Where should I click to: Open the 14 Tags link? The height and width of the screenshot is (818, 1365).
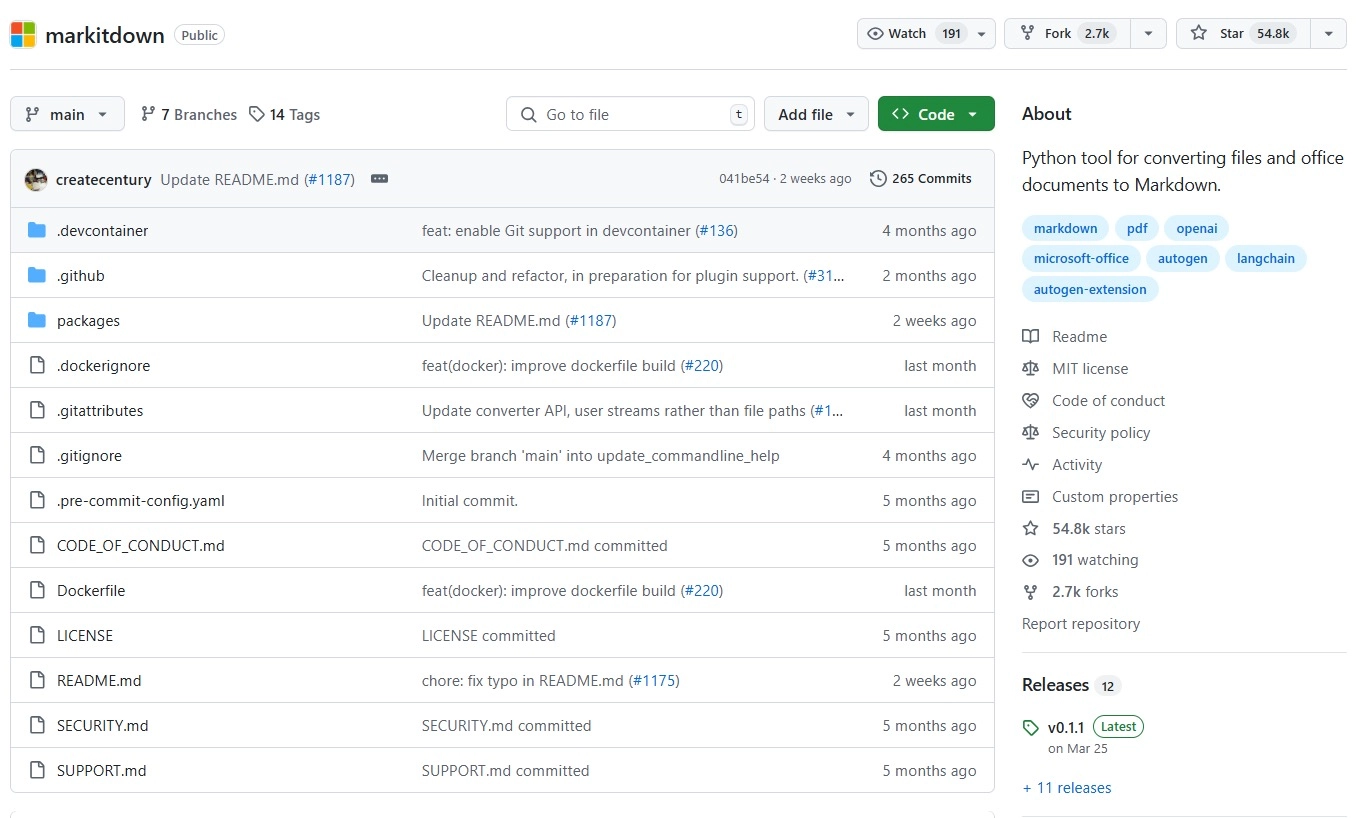[285, 115]
